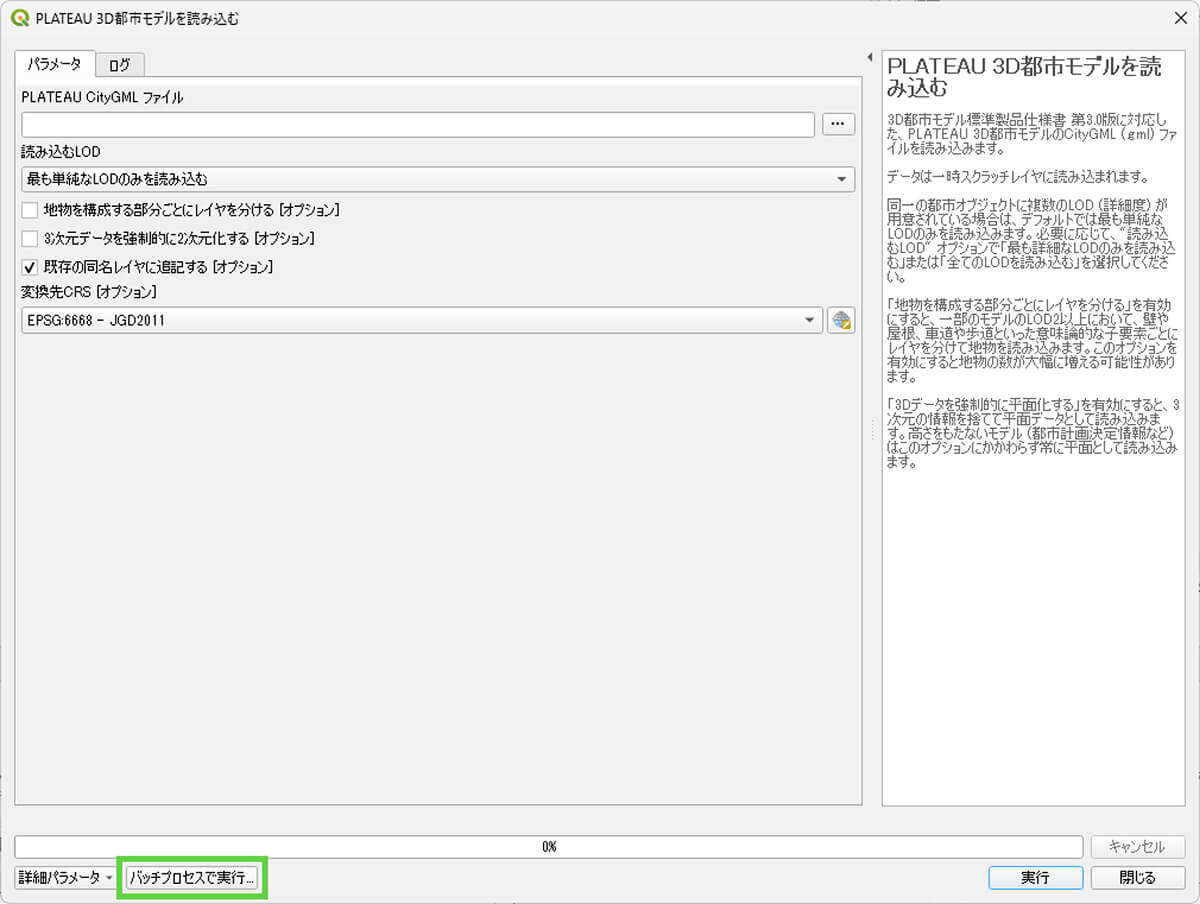
Task: Click the 閉じる button
Action: coord(1137,877)
